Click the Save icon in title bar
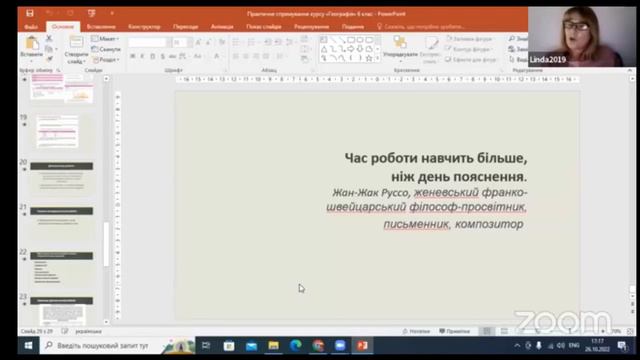This screenshot has height=360, width=640. (x=30, y=13)
